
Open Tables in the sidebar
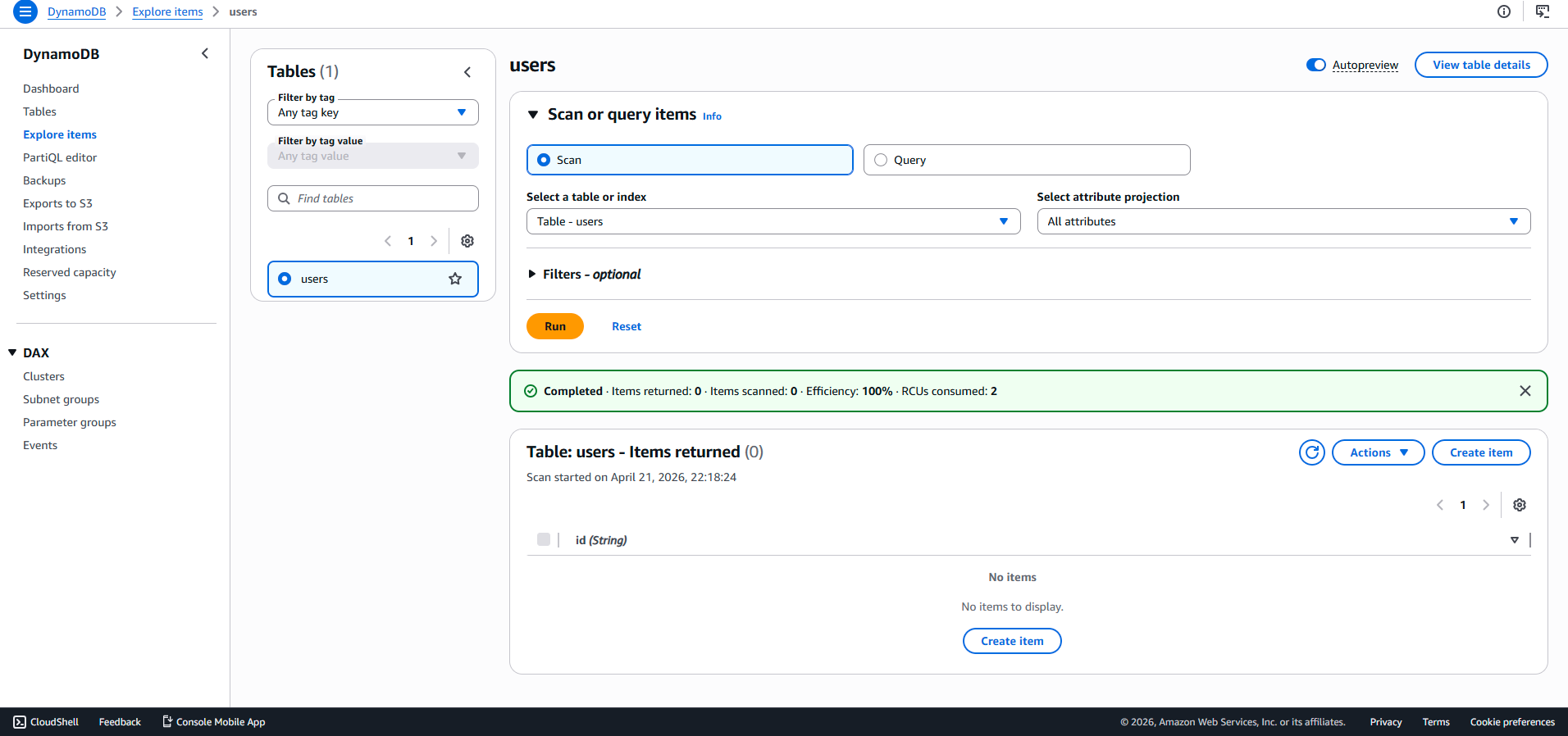pos(39,111)
